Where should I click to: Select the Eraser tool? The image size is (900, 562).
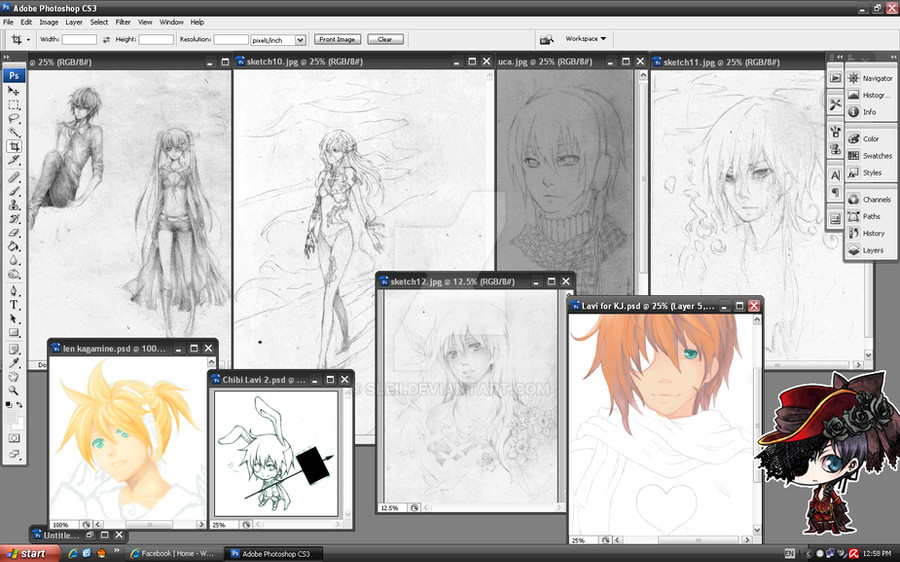click(x=14, y=232)
